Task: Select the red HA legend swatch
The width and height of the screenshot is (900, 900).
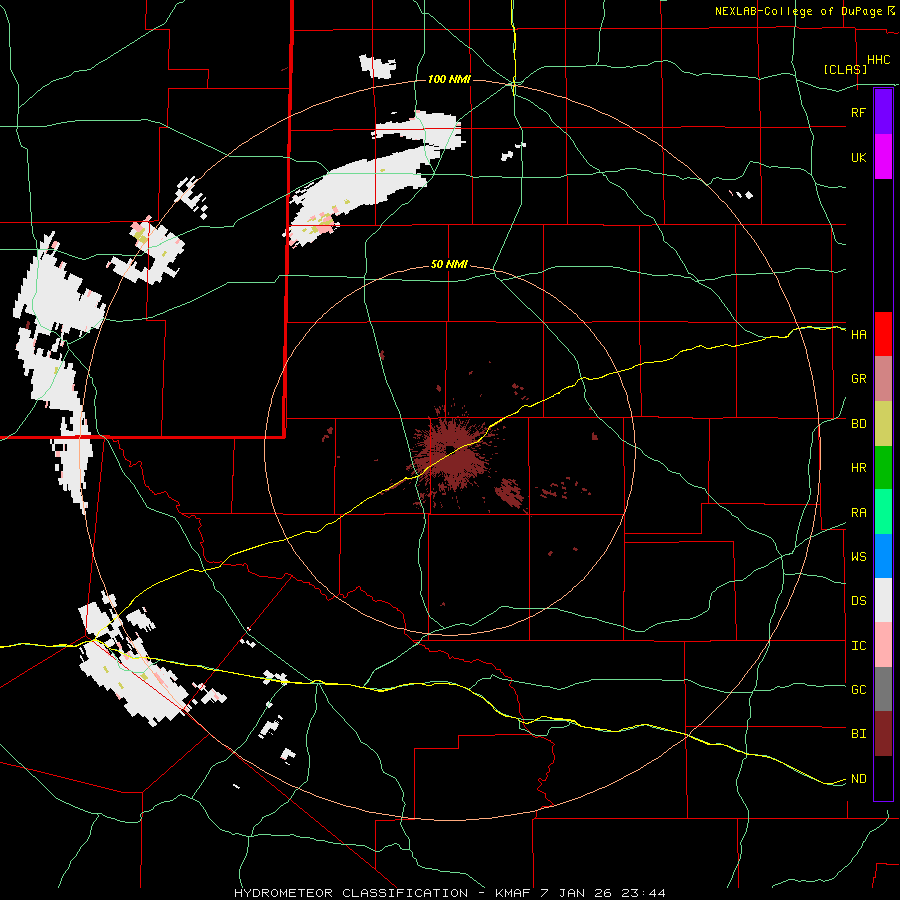Action: click(x=883, y=334)
